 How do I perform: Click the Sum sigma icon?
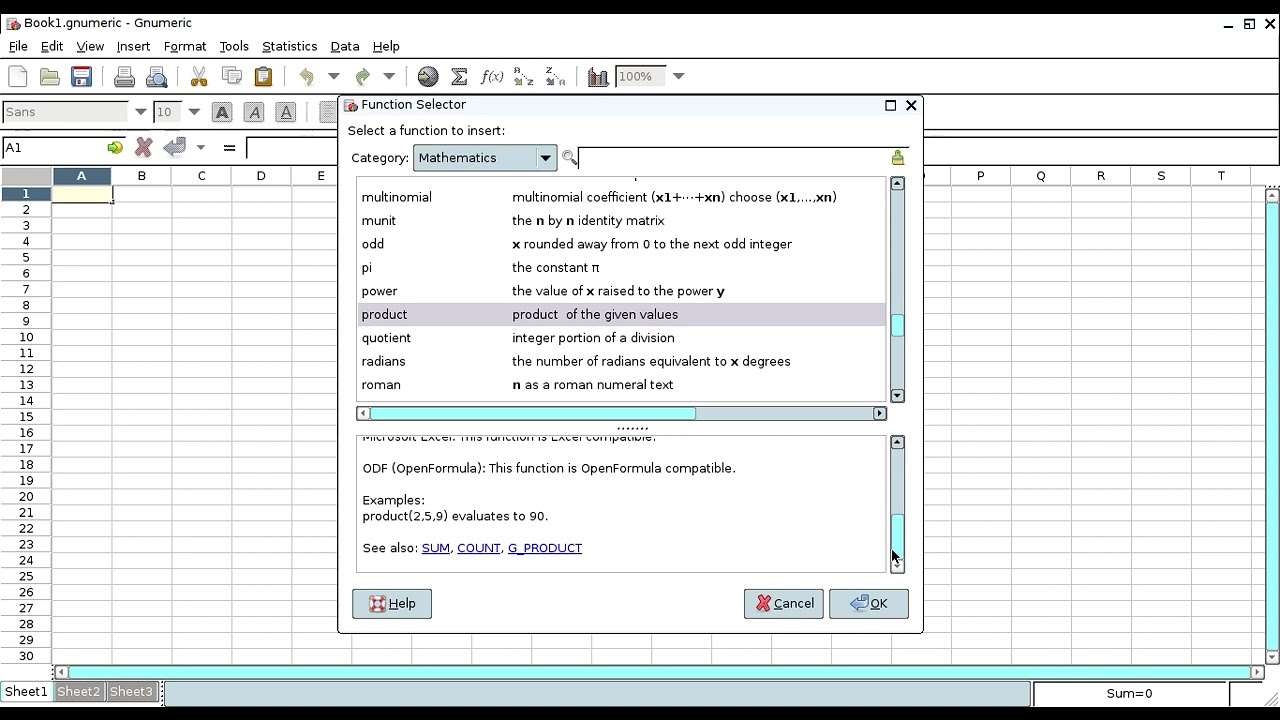[x=460, y=76]
